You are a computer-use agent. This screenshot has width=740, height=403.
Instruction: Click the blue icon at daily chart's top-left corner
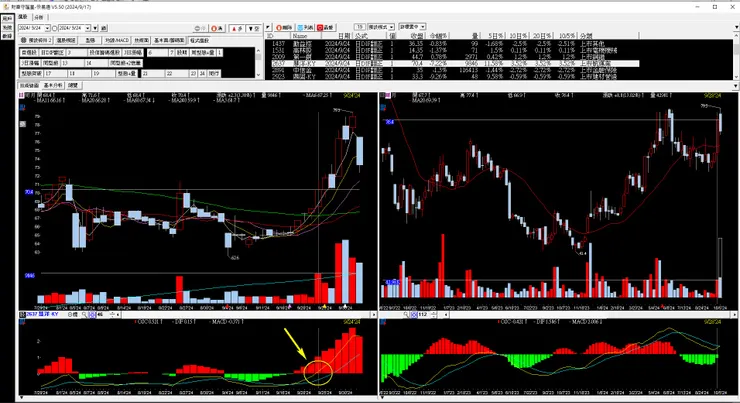tap(21, 108)
